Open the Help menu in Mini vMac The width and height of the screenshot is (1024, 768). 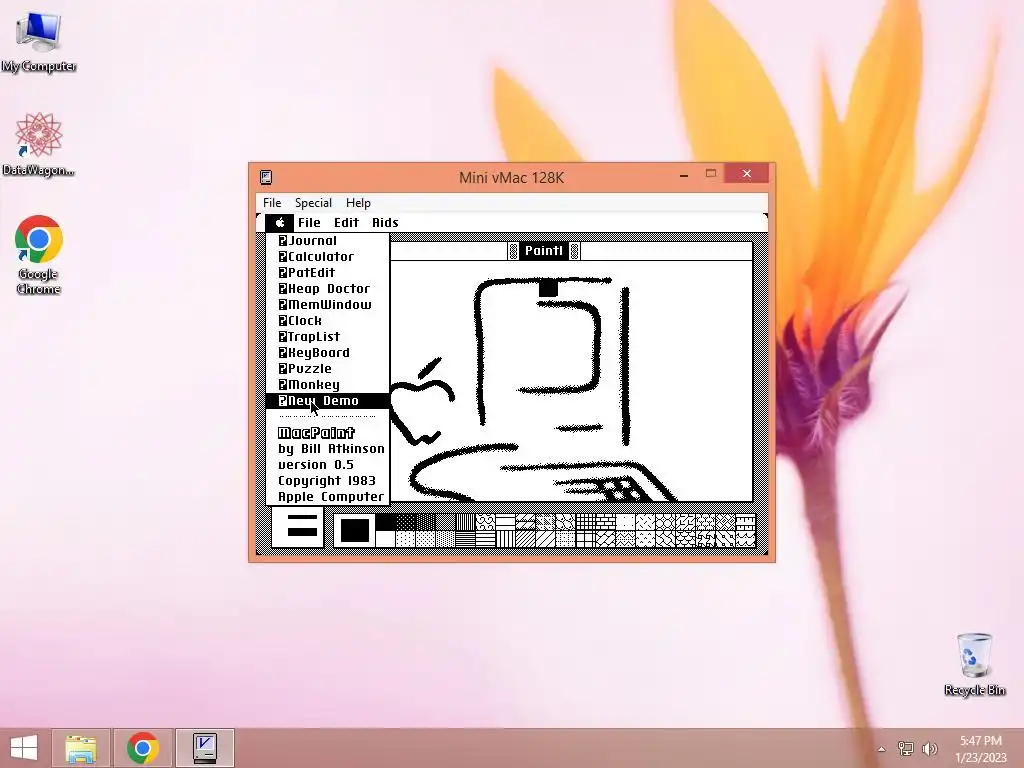(x=358, y=202)
